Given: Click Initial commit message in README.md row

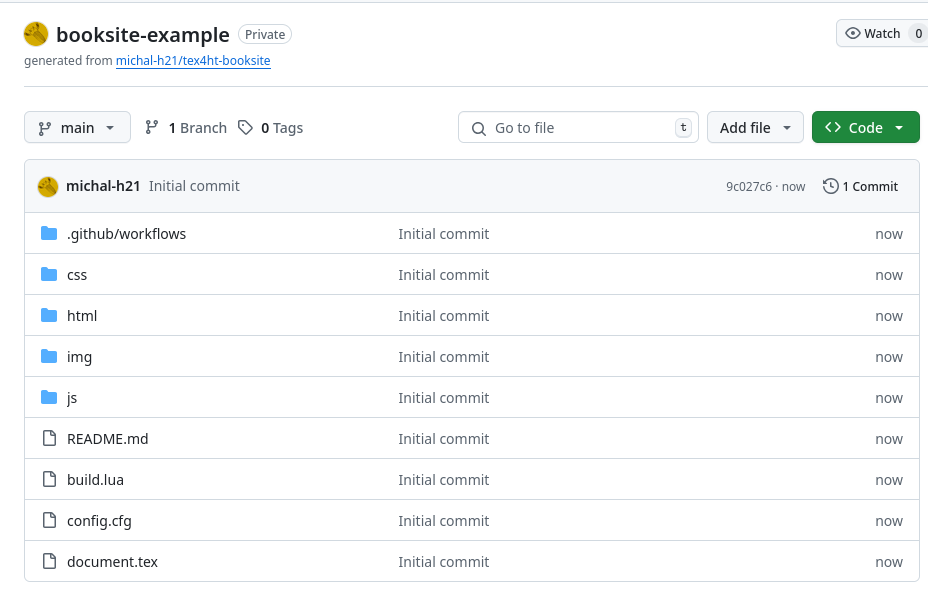Looking at the screenshot, I should [x=443, y=439].
